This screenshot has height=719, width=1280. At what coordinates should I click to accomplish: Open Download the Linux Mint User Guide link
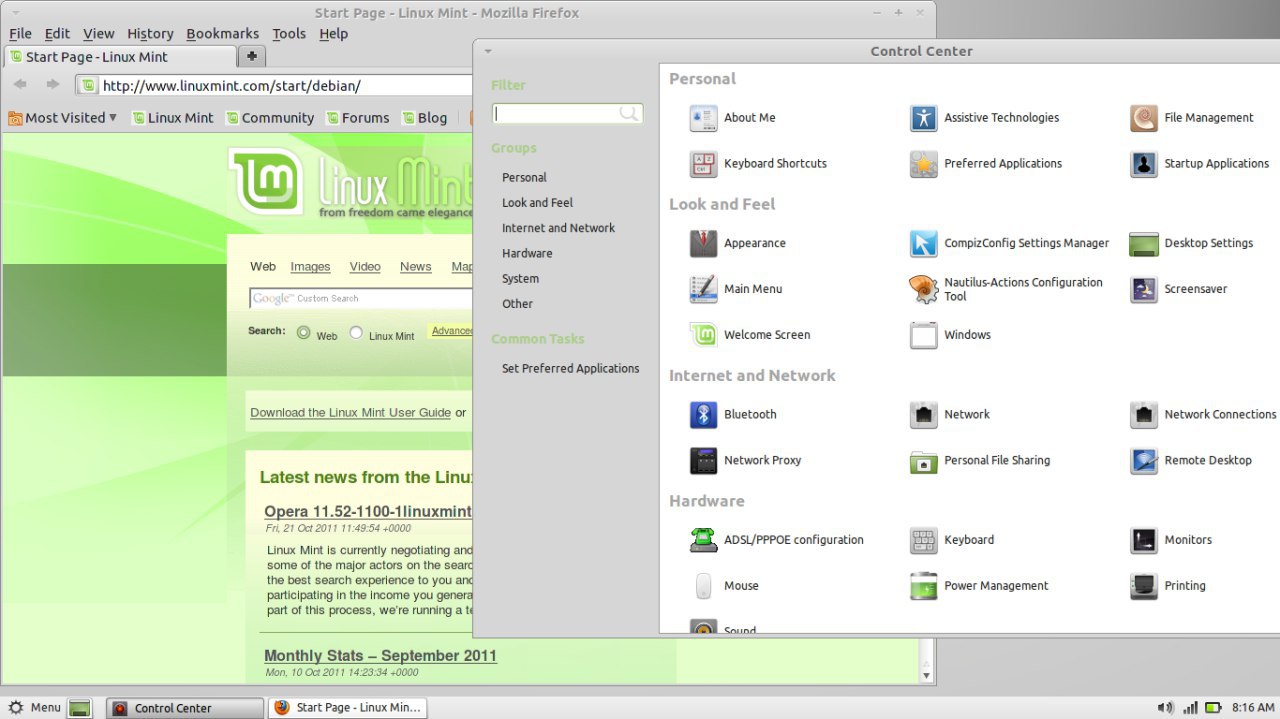[x=350, y=412]
